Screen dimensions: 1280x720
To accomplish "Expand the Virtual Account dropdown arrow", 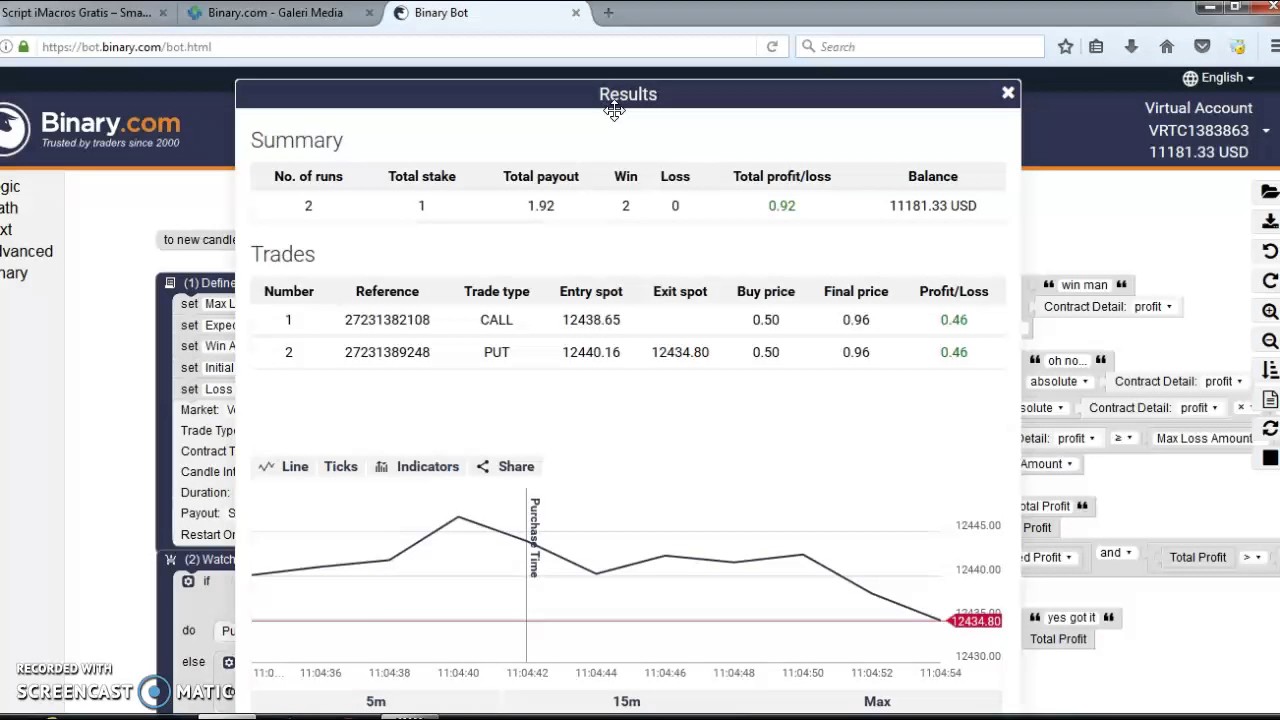I will [x=1266, y=131].
